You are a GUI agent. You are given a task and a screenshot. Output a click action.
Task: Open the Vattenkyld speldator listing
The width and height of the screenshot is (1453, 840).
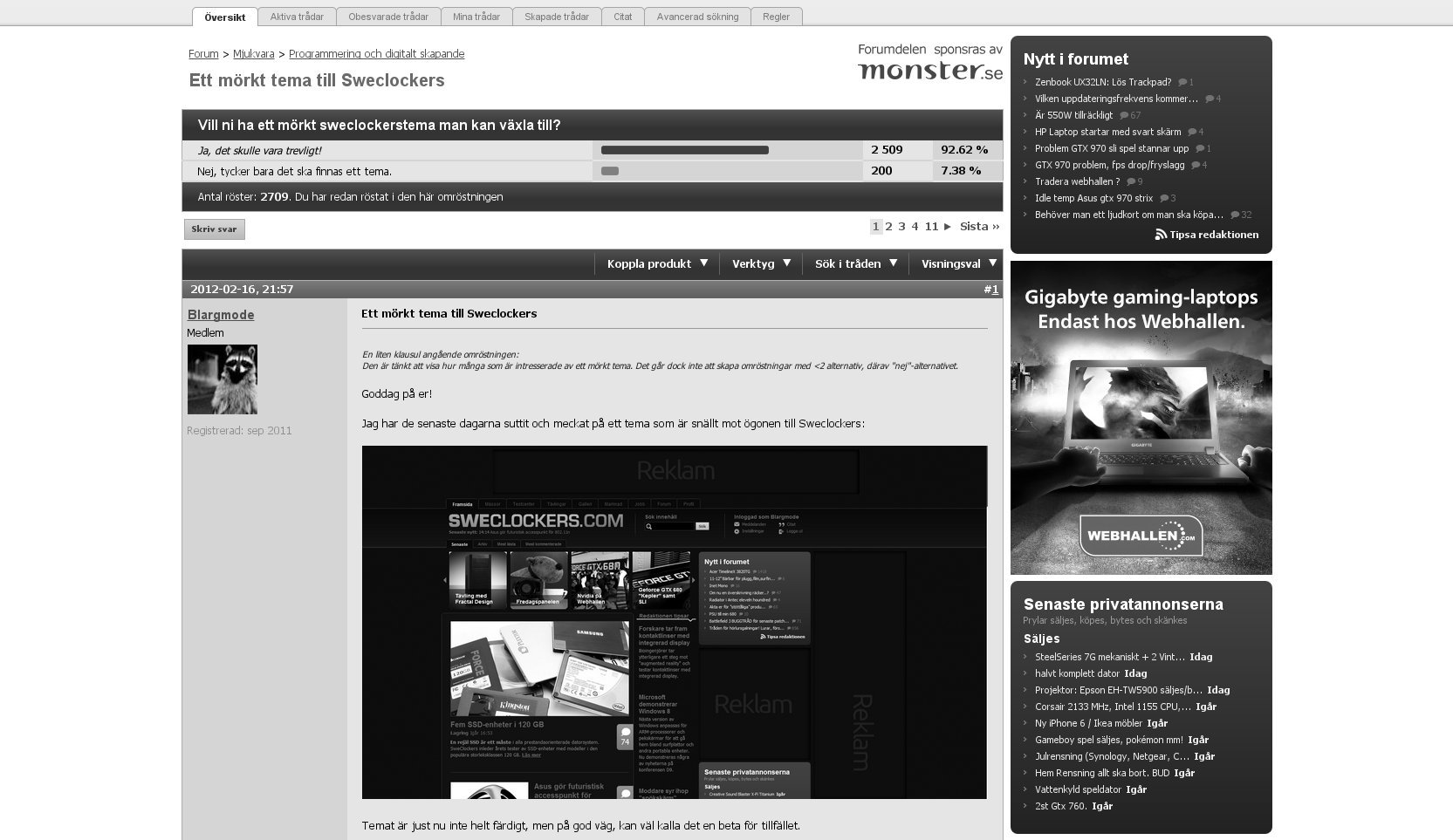[1079, 789]
